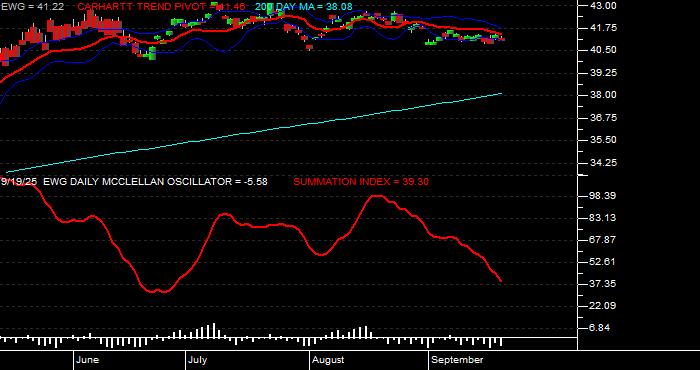Click the 41.75 price axis value
The height and width of the screenshot is (370, 700).
click(604, 28)
